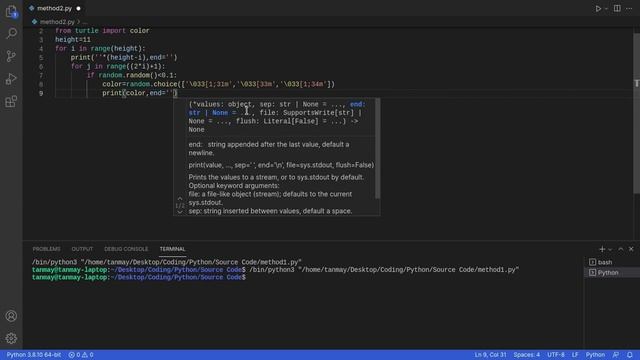The height and width of the screenshot is (360, 640).
Task: Open the new terminal launch profile dropdown
Action: tap(610, 249)
